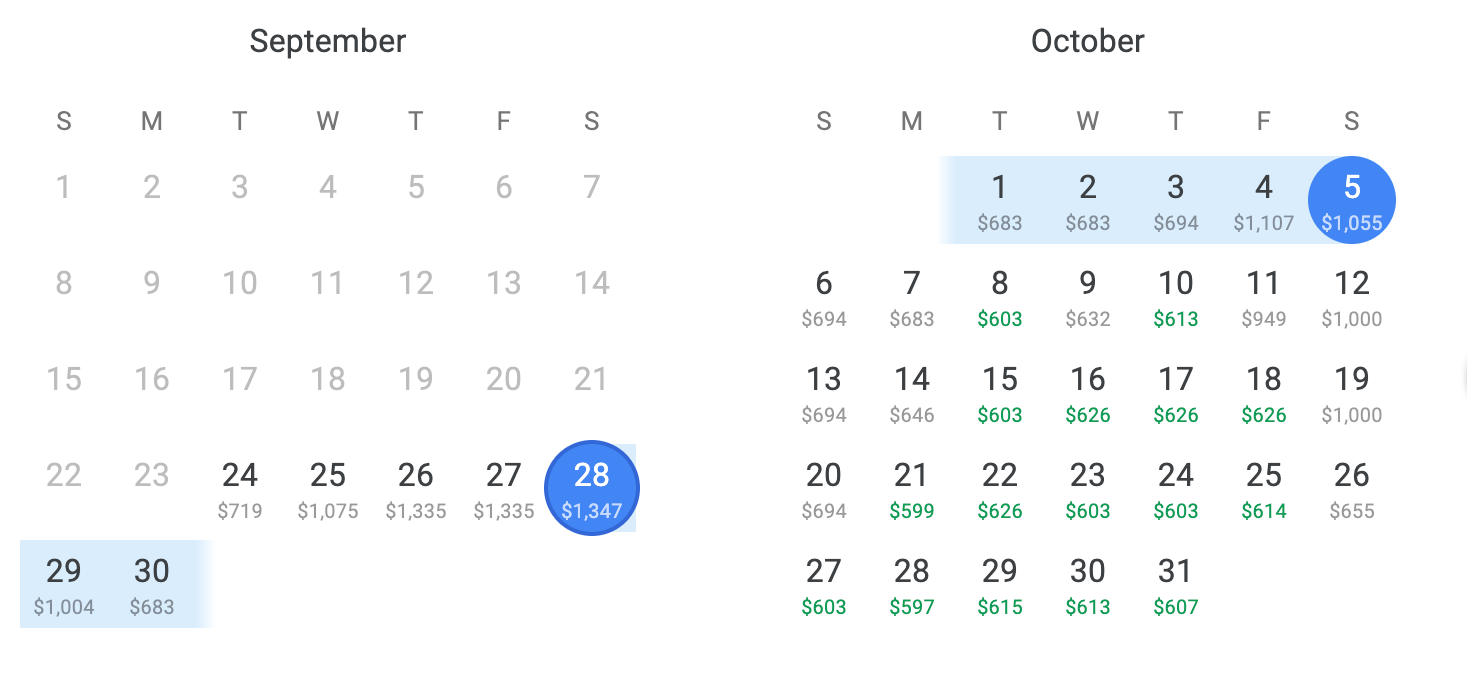This screenshot has width=1467, height=678.
Task: Choose September 25 at $1,075
Action: pos(328,489)
